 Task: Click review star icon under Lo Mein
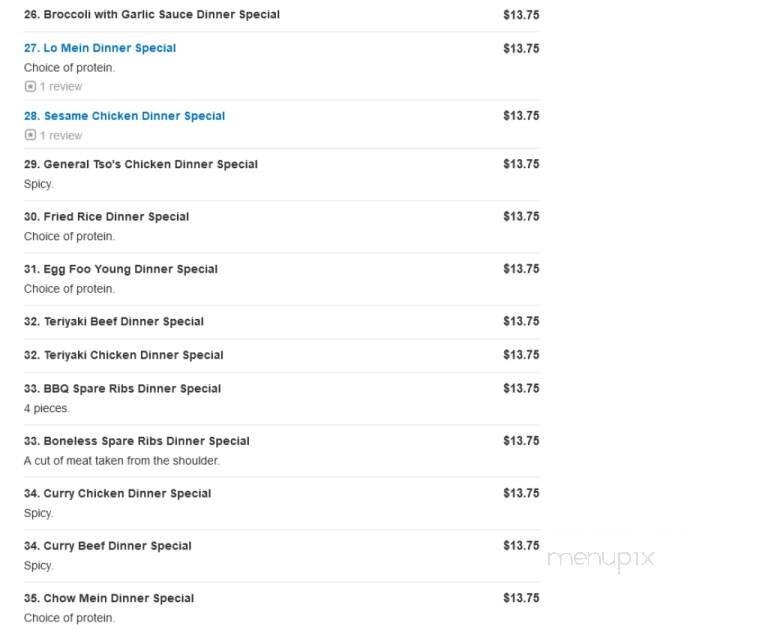30,87
